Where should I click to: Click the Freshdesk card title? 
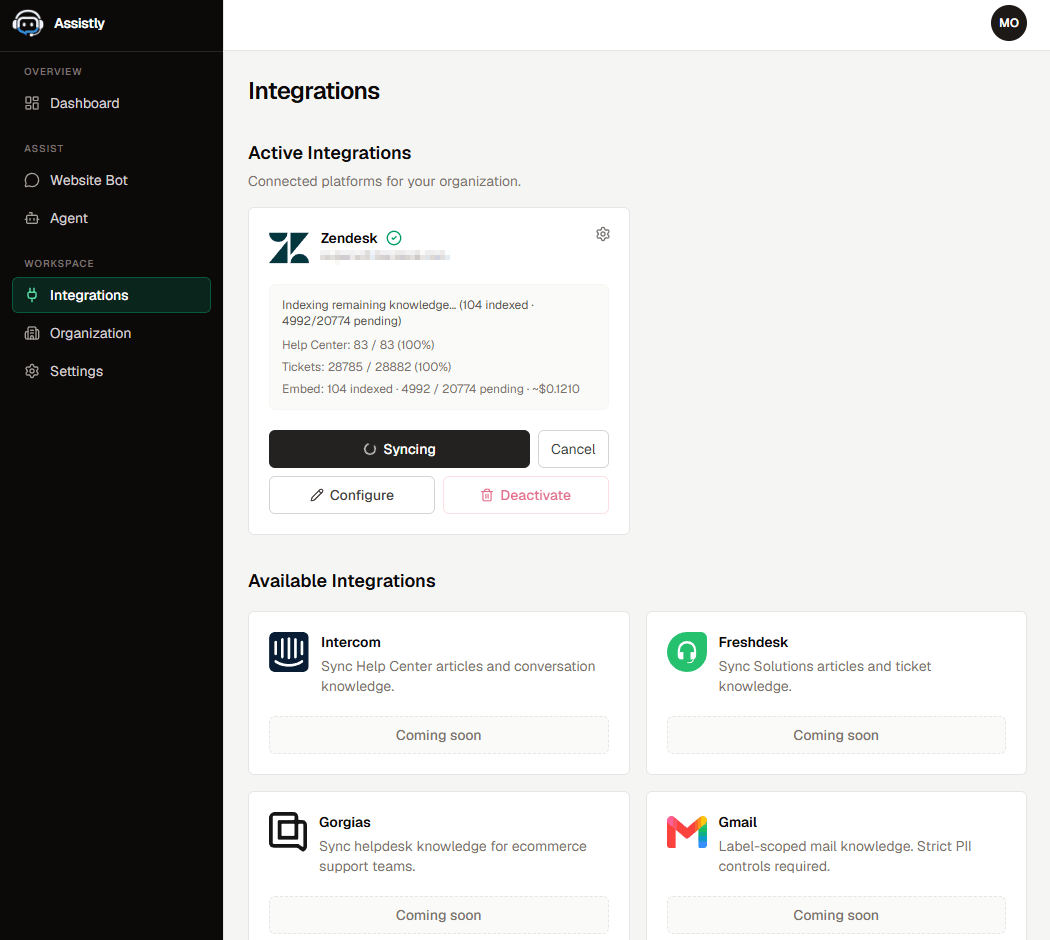[753, 642]
